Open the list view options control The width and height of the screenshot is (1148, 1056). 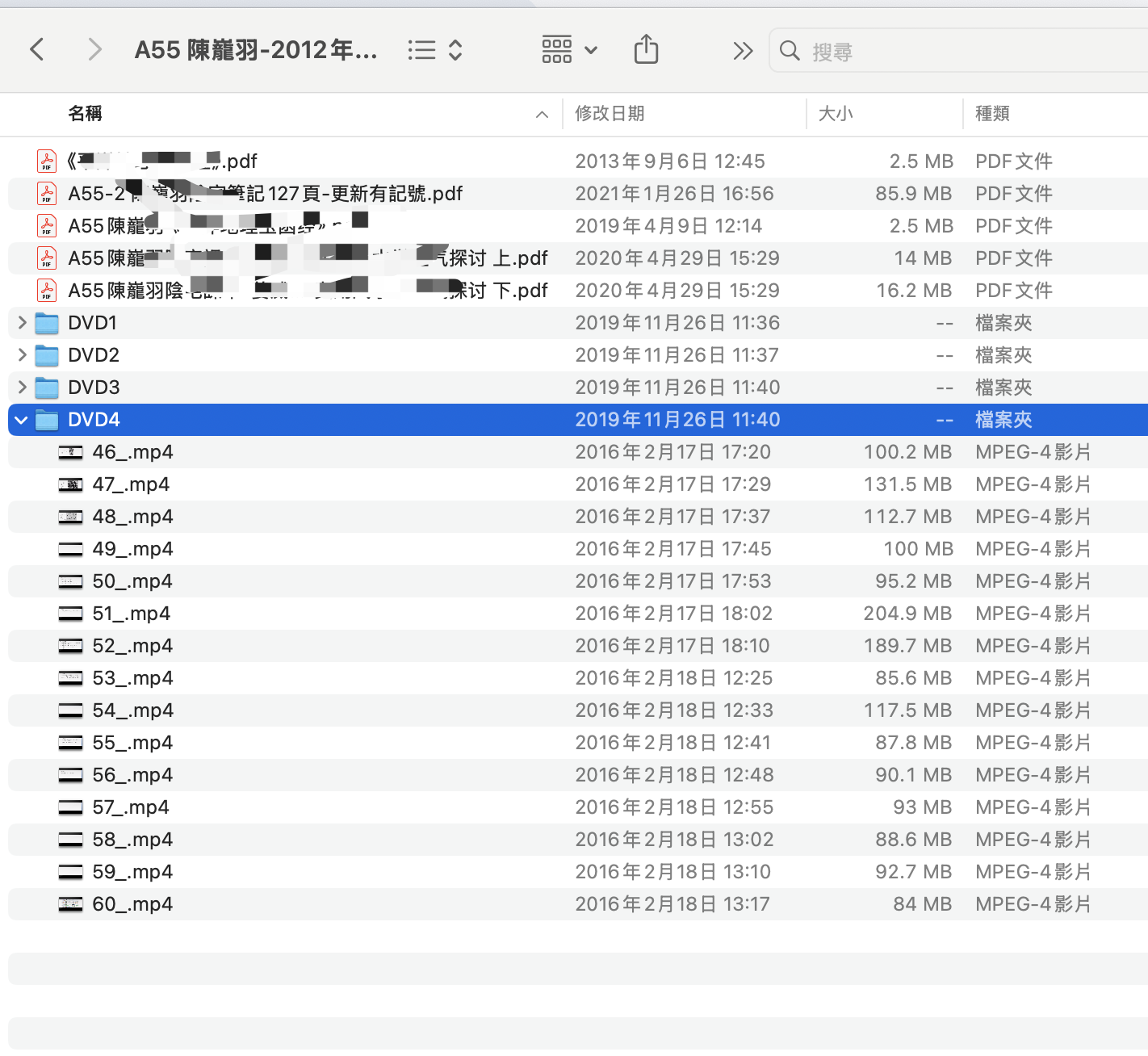click(435, 50)
